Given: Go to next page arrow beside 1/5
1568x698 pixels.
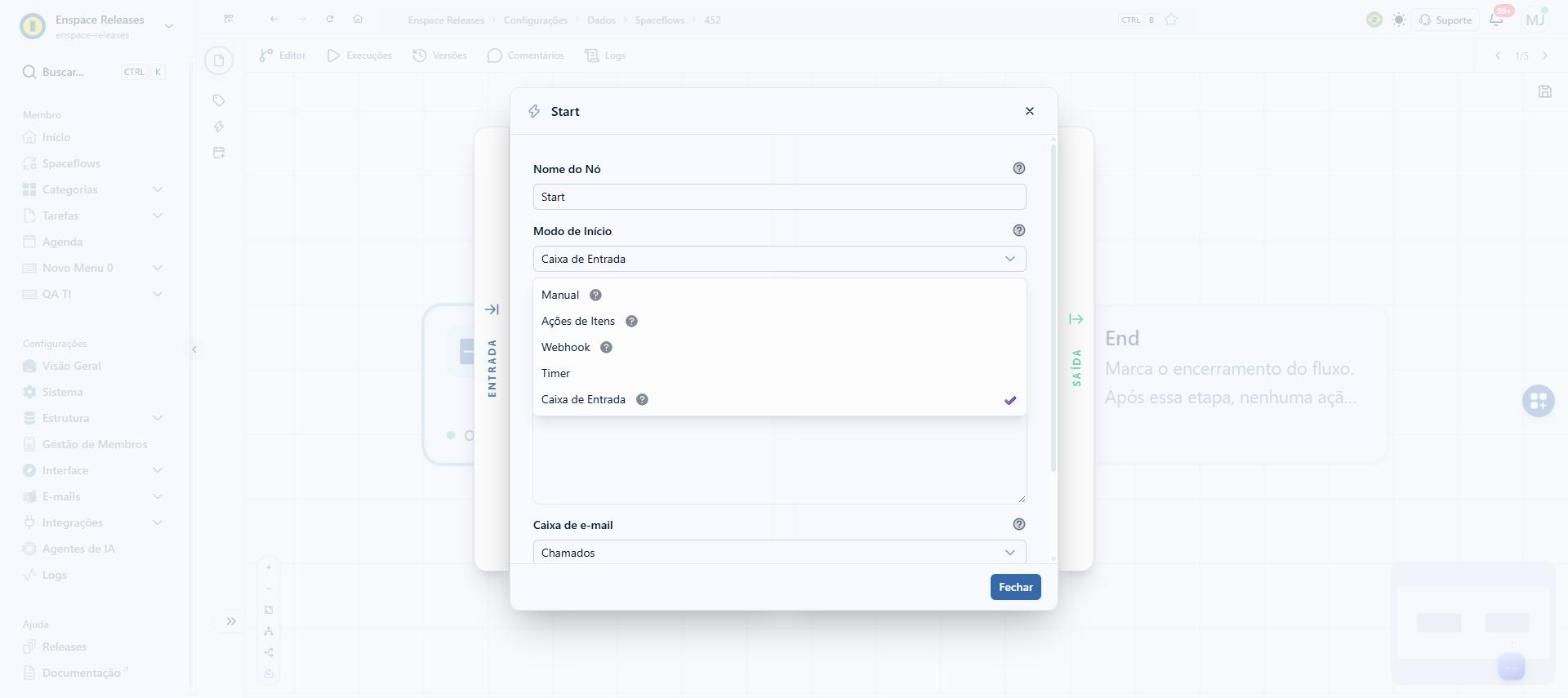Looking at the screenshot, I should (x=1545, y=56).
